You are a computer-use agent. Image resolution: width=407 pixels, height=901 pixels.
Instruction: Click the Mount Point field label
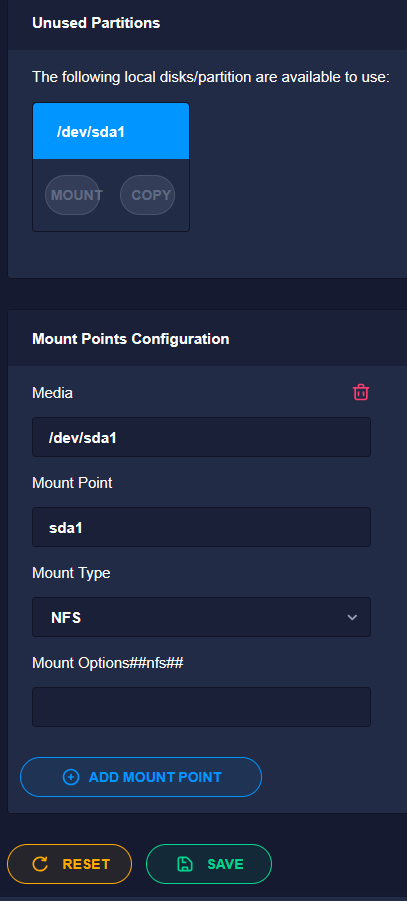[x=72, y=483]
